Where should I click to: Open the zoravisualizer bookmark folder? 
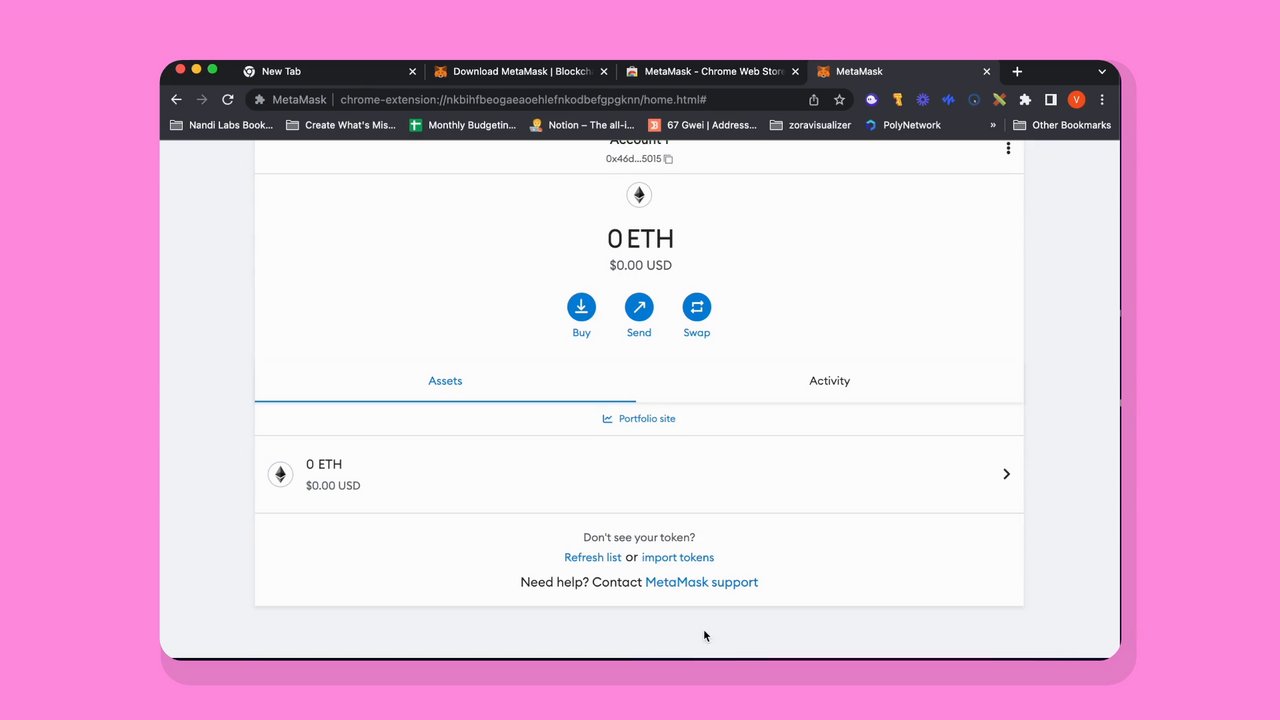point(810,125)
